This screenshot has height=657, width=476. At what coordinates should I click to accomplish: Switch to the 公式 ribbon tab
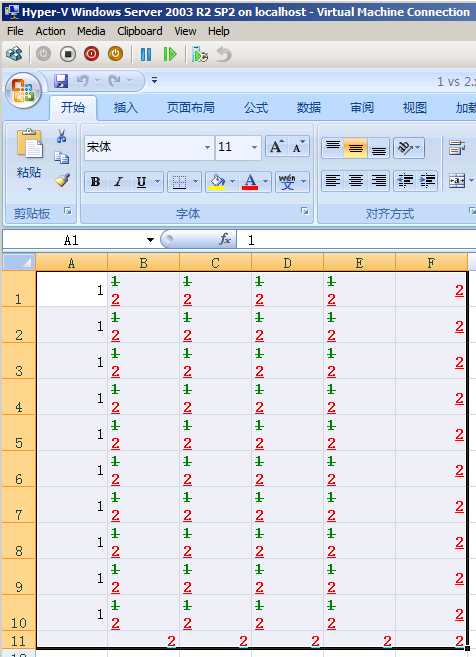coord(256,108)
